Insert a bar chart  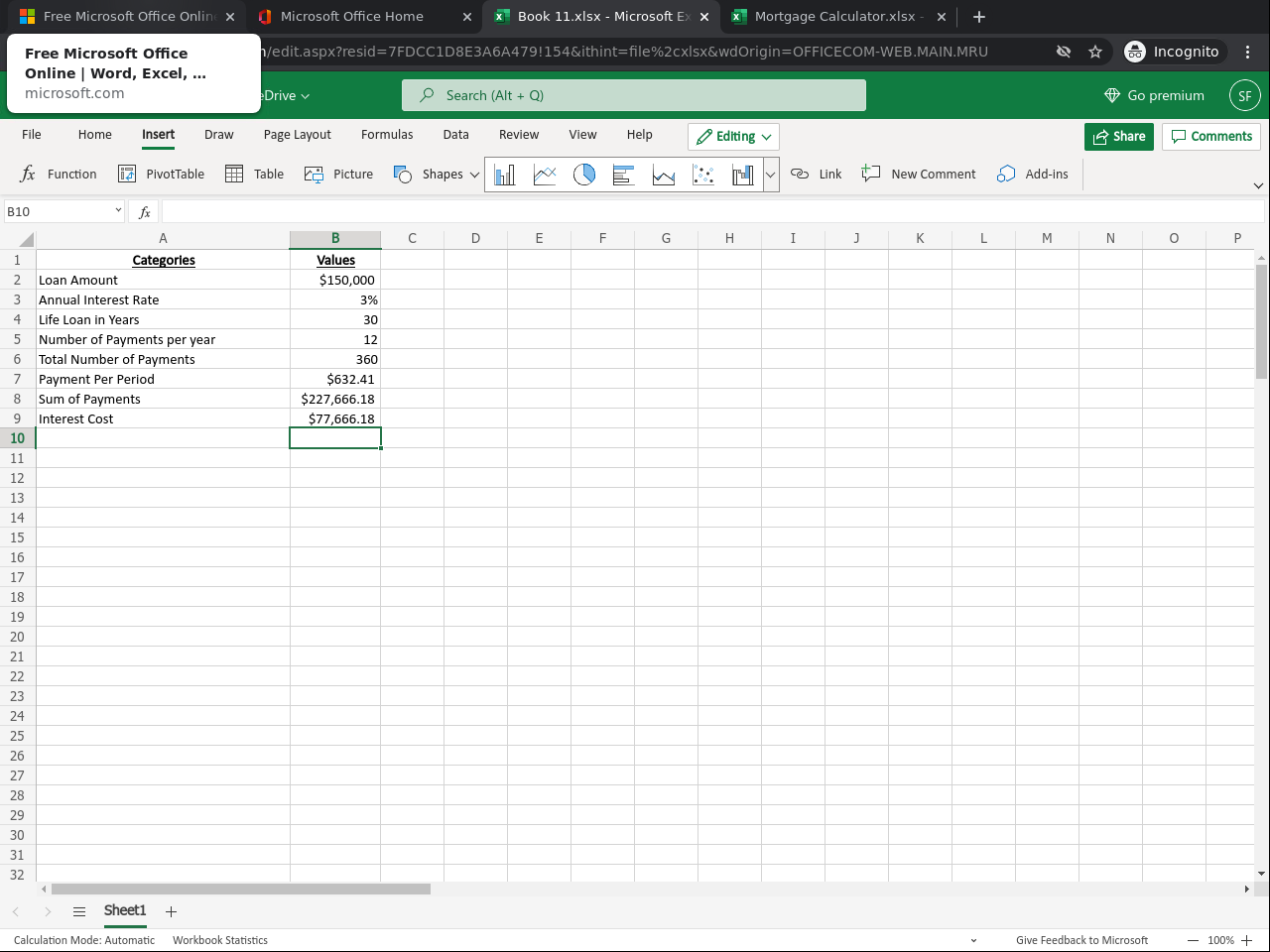click(x=624, y=175)
